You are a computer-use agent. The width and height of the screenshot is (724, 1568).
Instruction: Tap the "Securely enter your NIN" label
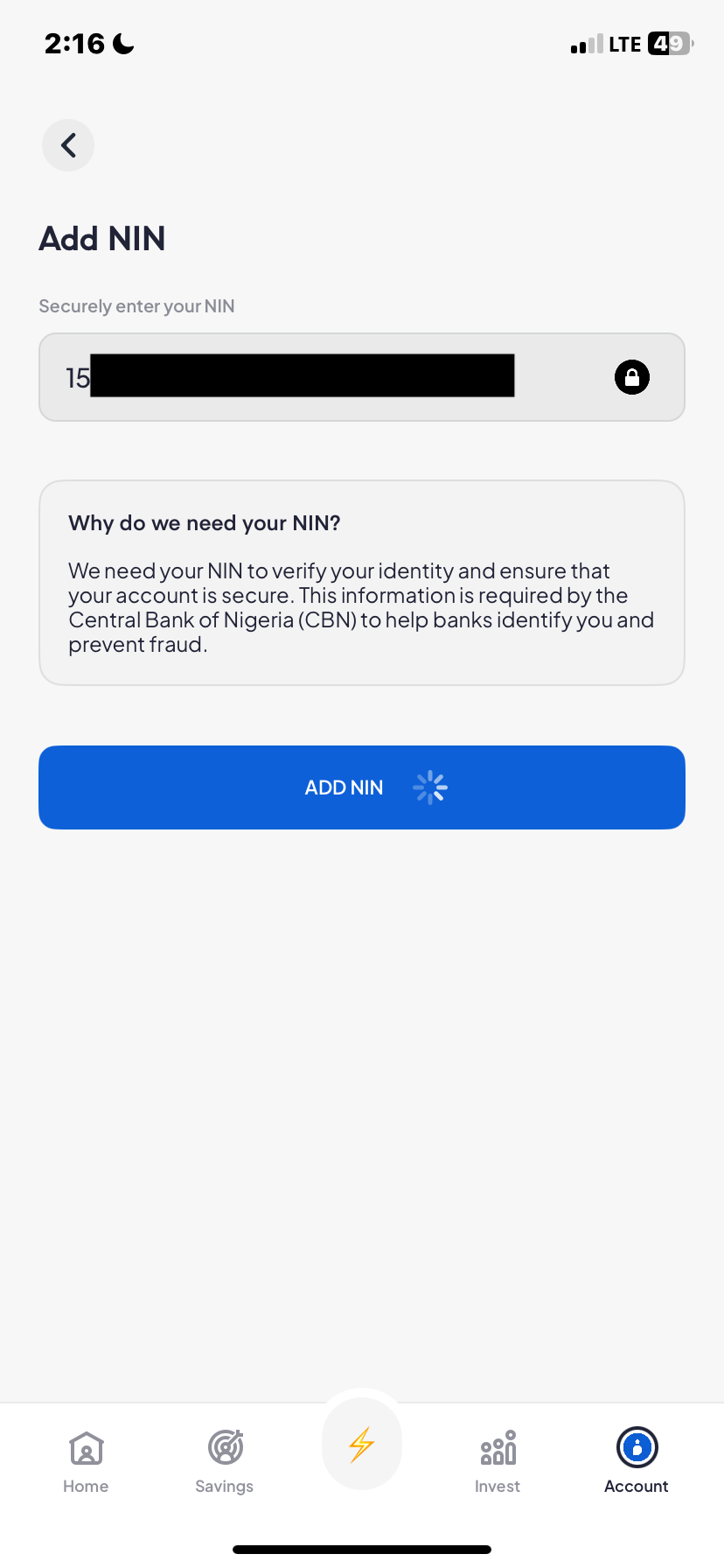pos(136,306)
